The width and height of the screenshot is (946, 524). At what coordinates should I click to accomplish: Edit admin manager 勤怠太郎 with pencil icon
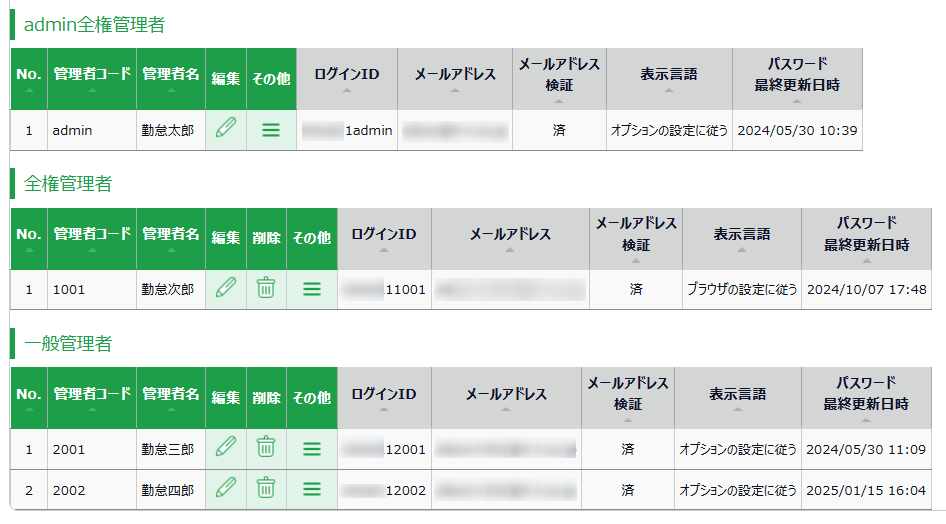tap(226, 128)
